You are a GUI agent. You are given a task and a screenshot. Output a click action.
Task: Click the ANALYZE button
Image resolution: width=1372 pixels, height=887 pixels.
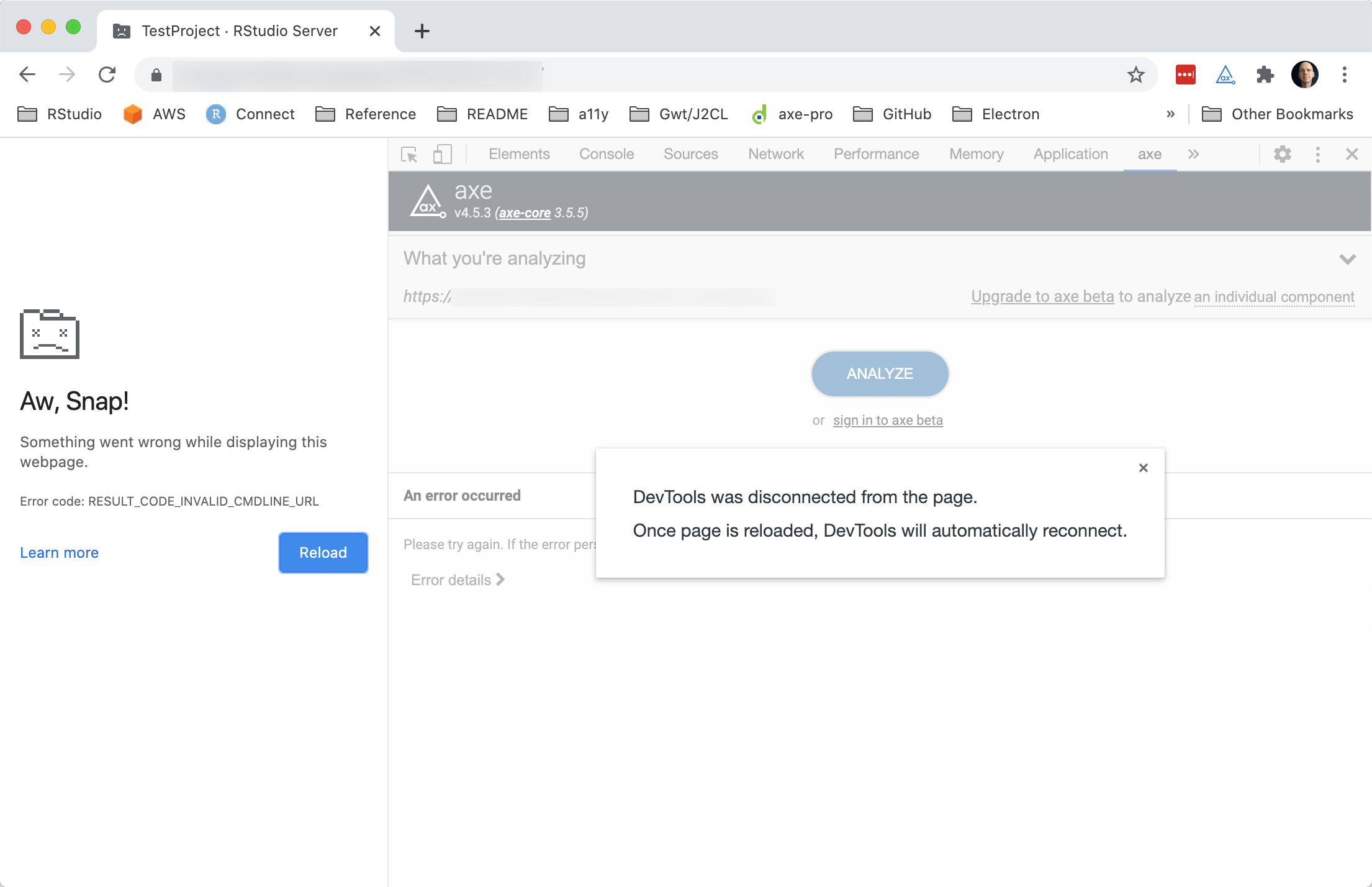pyautogui.click(x=880, y=373)
